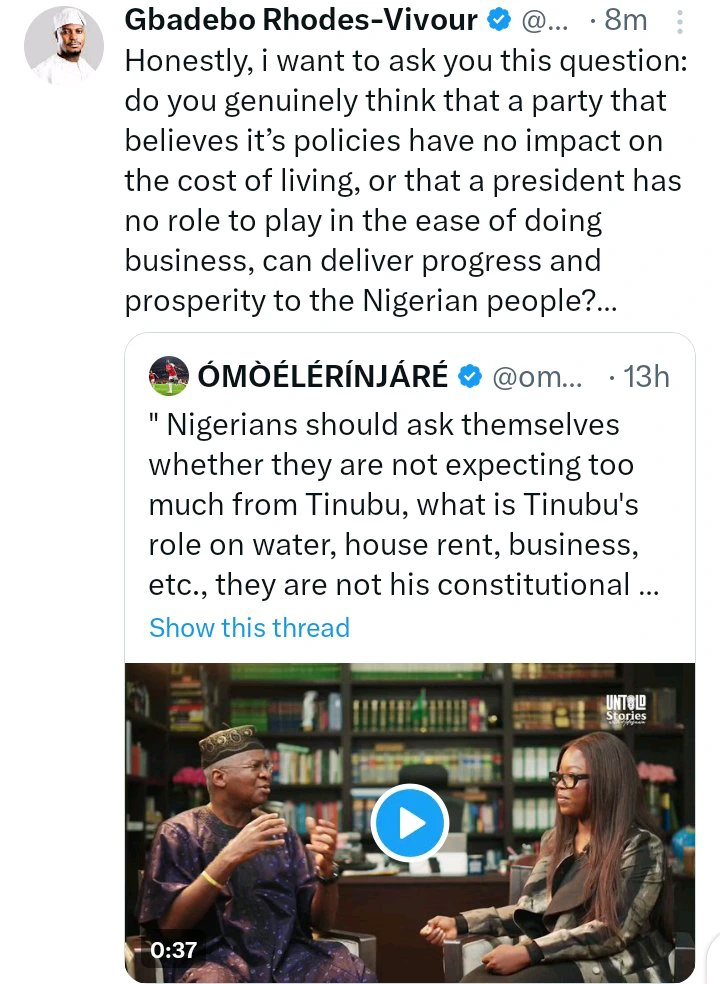Click Gbadebo's truncated @ handle
This screenshot has height=984, width=720.
point(544,21)
